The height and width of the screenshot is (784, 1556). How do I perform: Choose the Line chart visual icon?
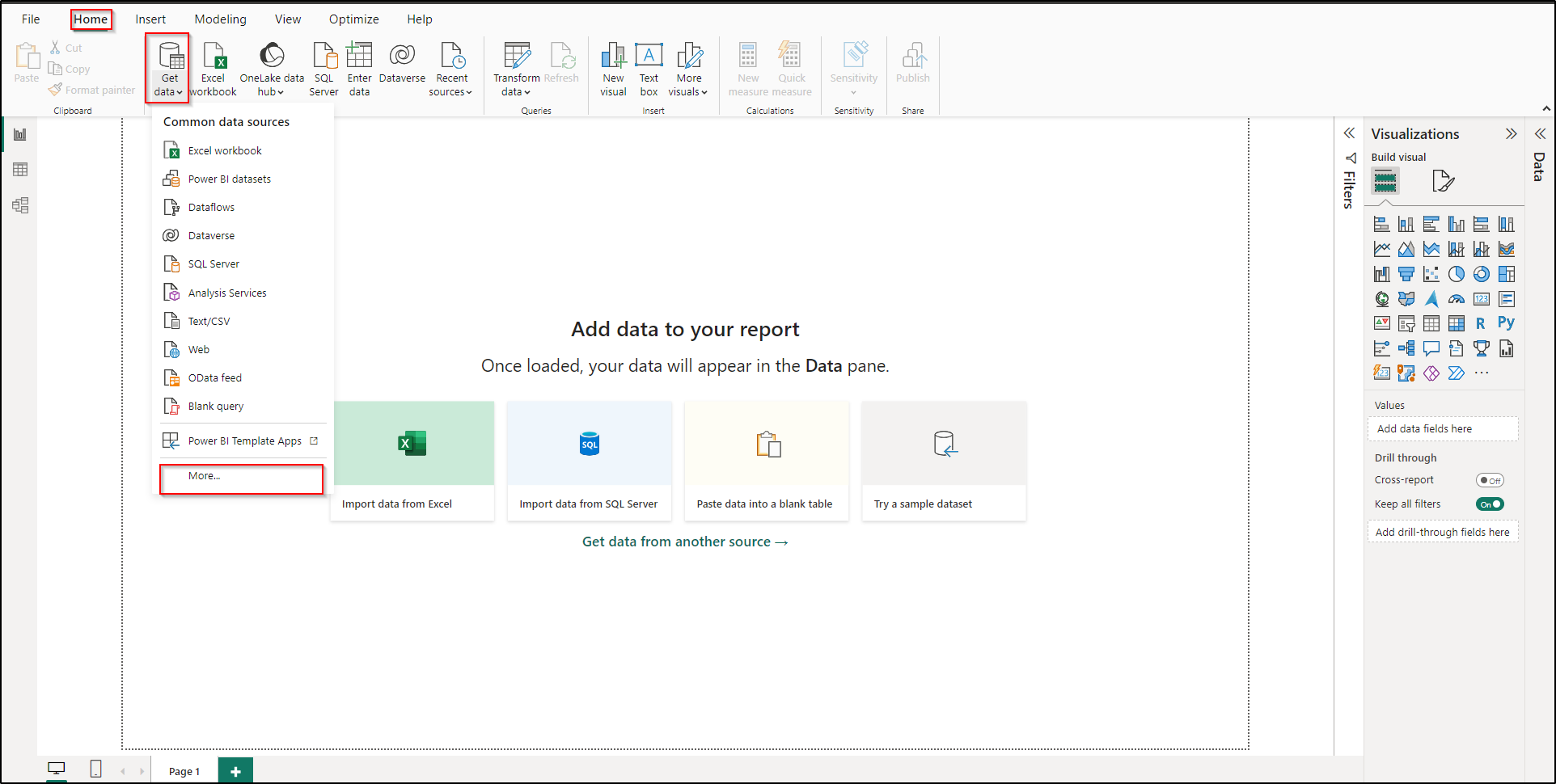click(x=1382, y=249)
